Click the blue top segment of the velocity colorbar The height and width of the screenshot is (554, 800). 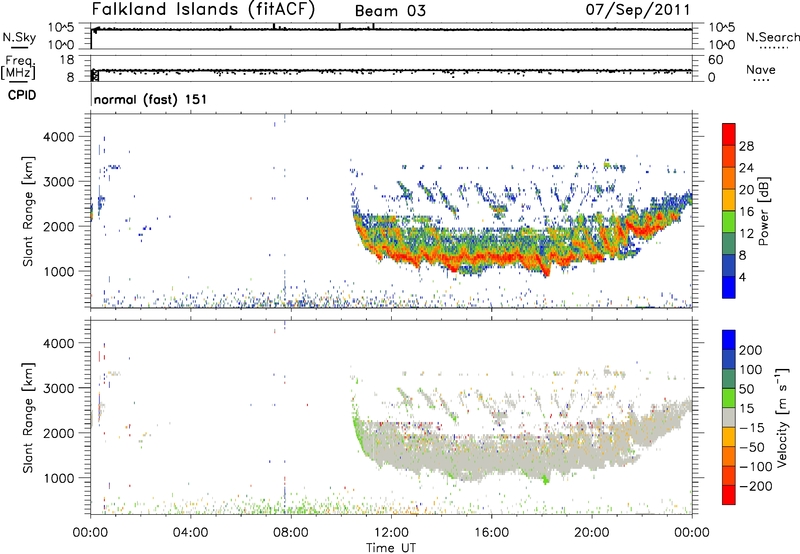729,339
